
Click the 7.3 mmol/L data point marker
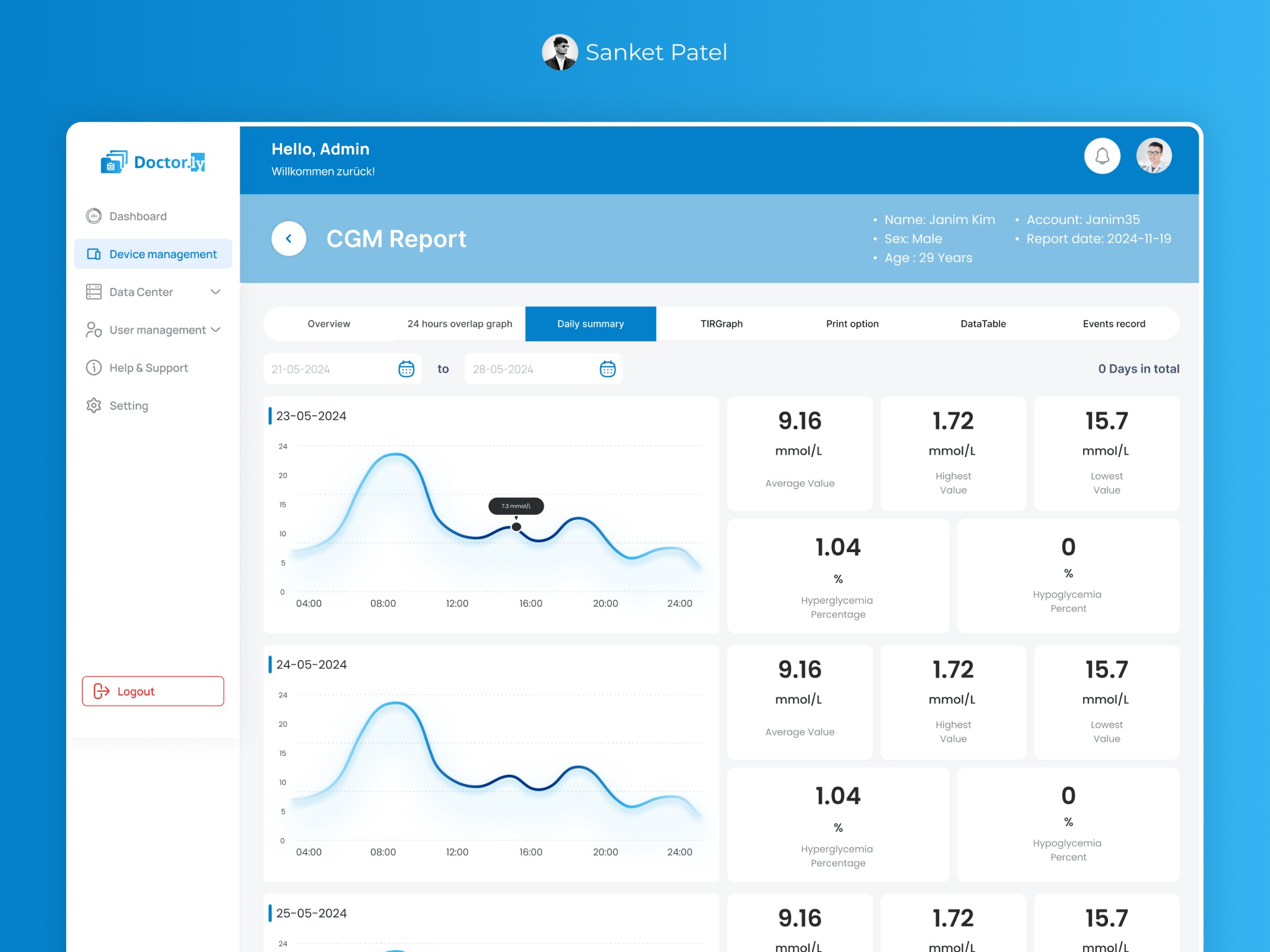point(516,527)
